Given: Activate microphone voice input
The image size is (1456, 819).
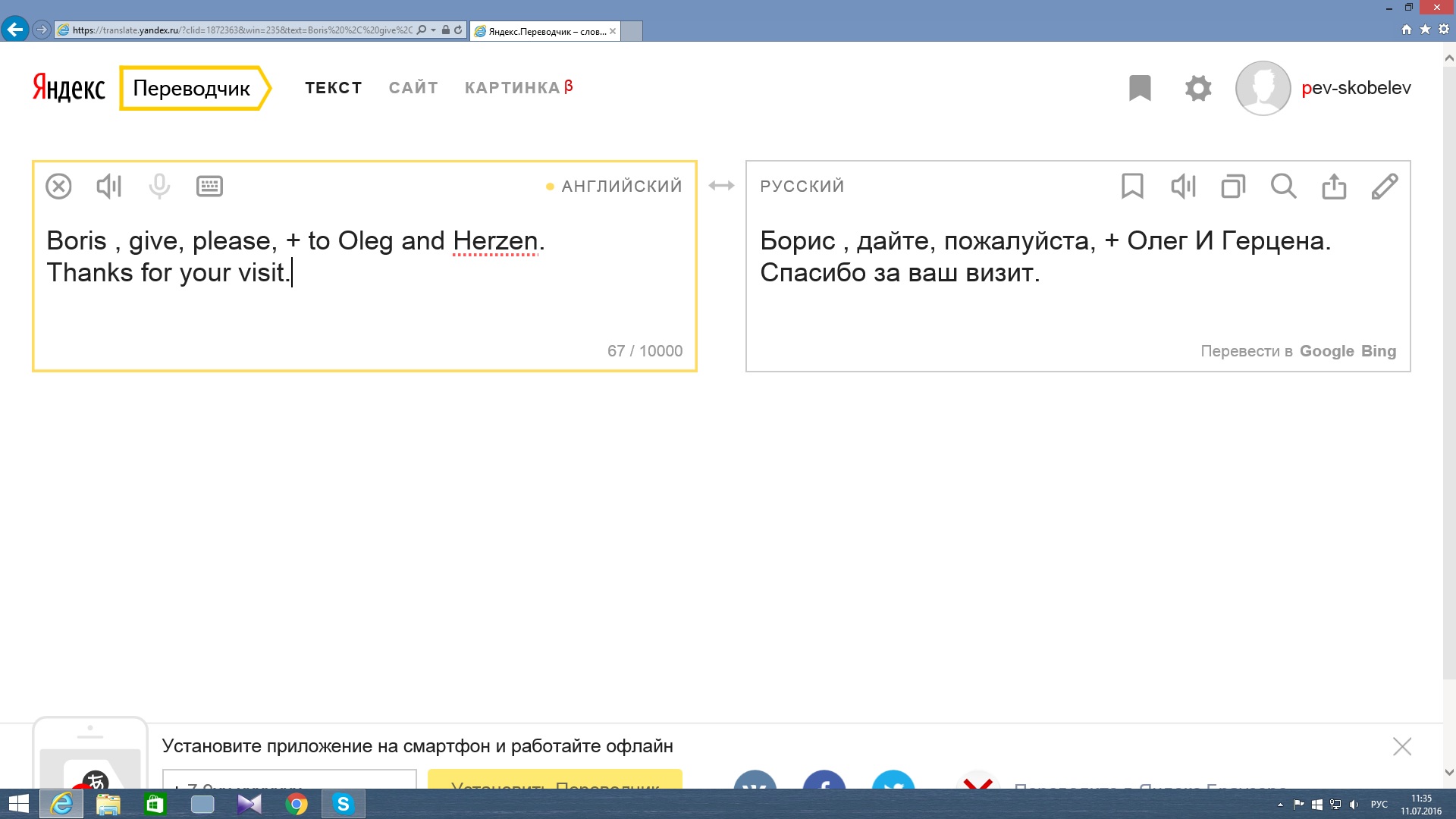Looking at the screenshot, I should 159,186.
